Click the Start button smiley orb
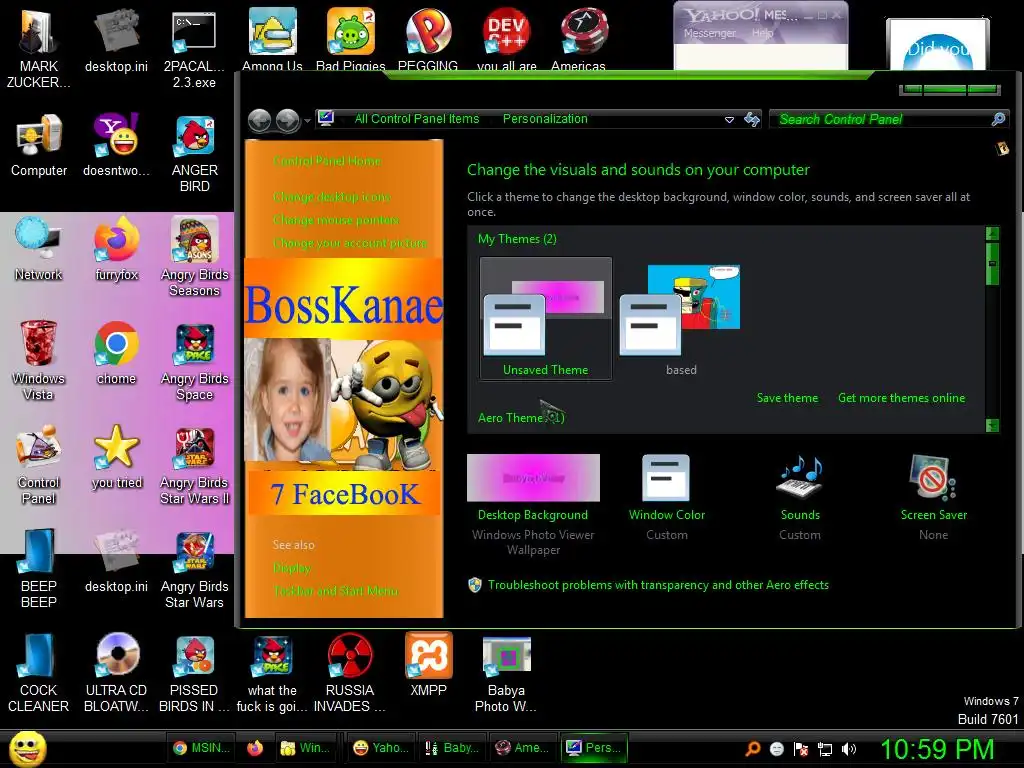 coord(27,748)
